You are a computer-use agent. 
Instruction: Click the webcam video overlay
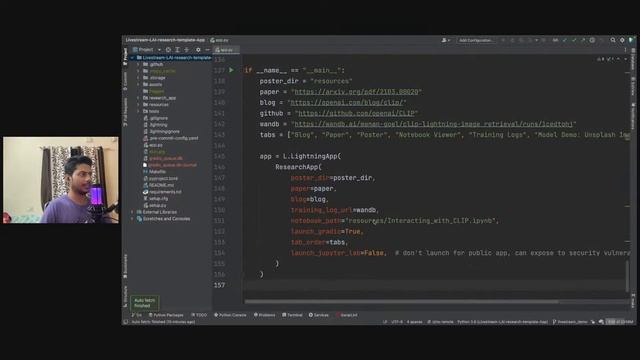pyautogui.click(x=61, y=180)
